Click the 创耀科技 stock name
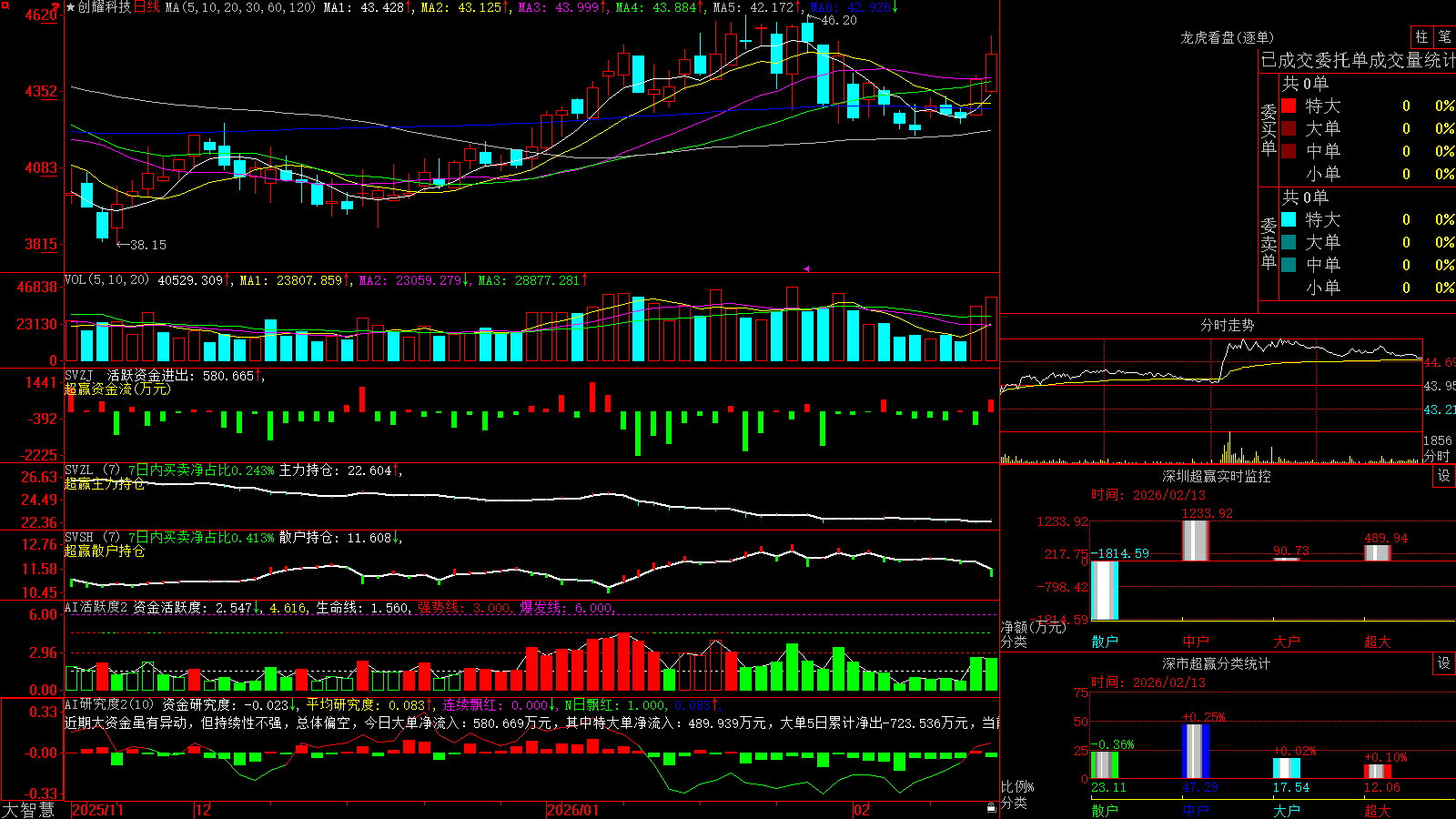This screenshot has width=1456, height=819. point(105,7)
